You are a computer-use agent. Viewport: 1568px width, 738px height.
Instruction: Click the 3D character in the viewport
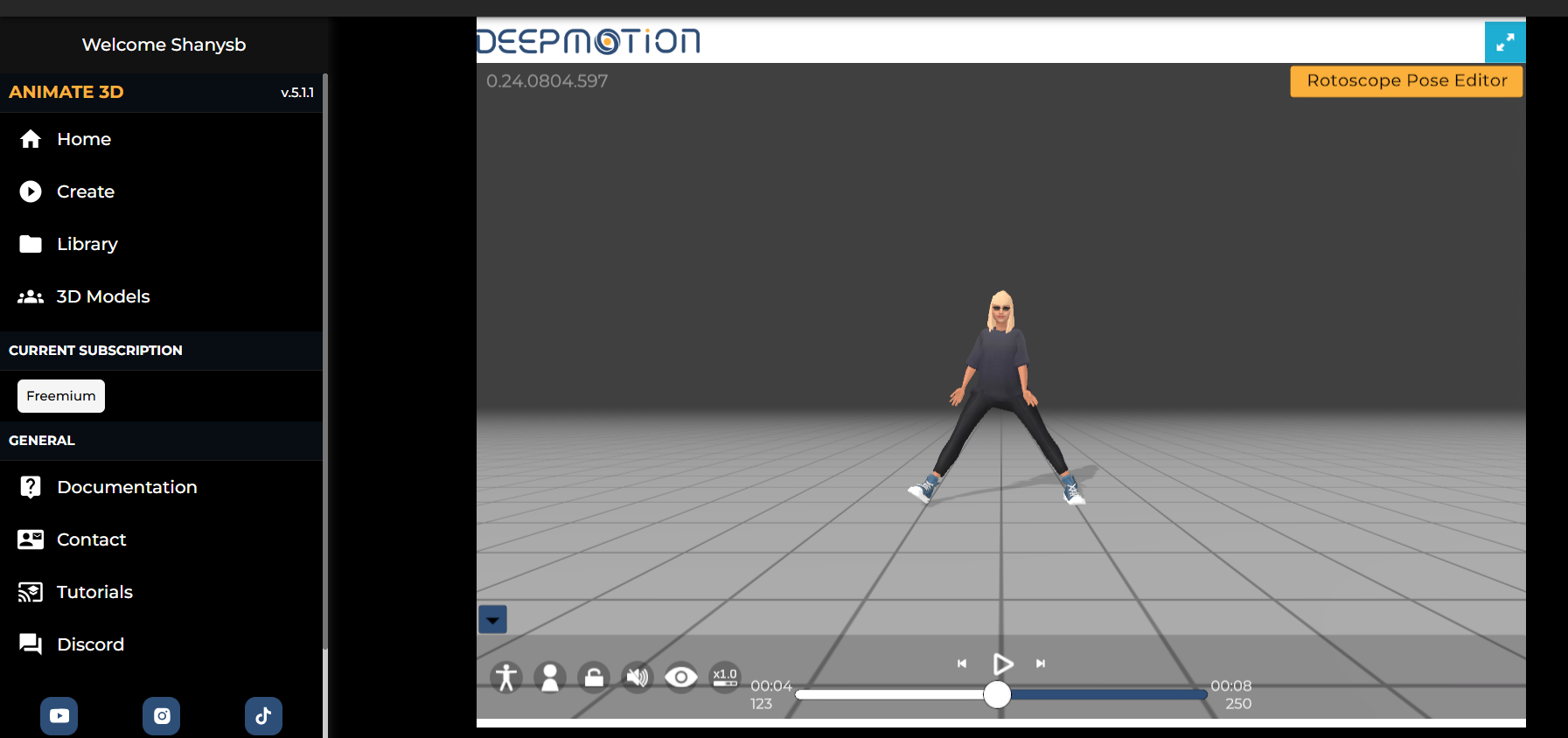pyautogui.click(x=999, y=398)
